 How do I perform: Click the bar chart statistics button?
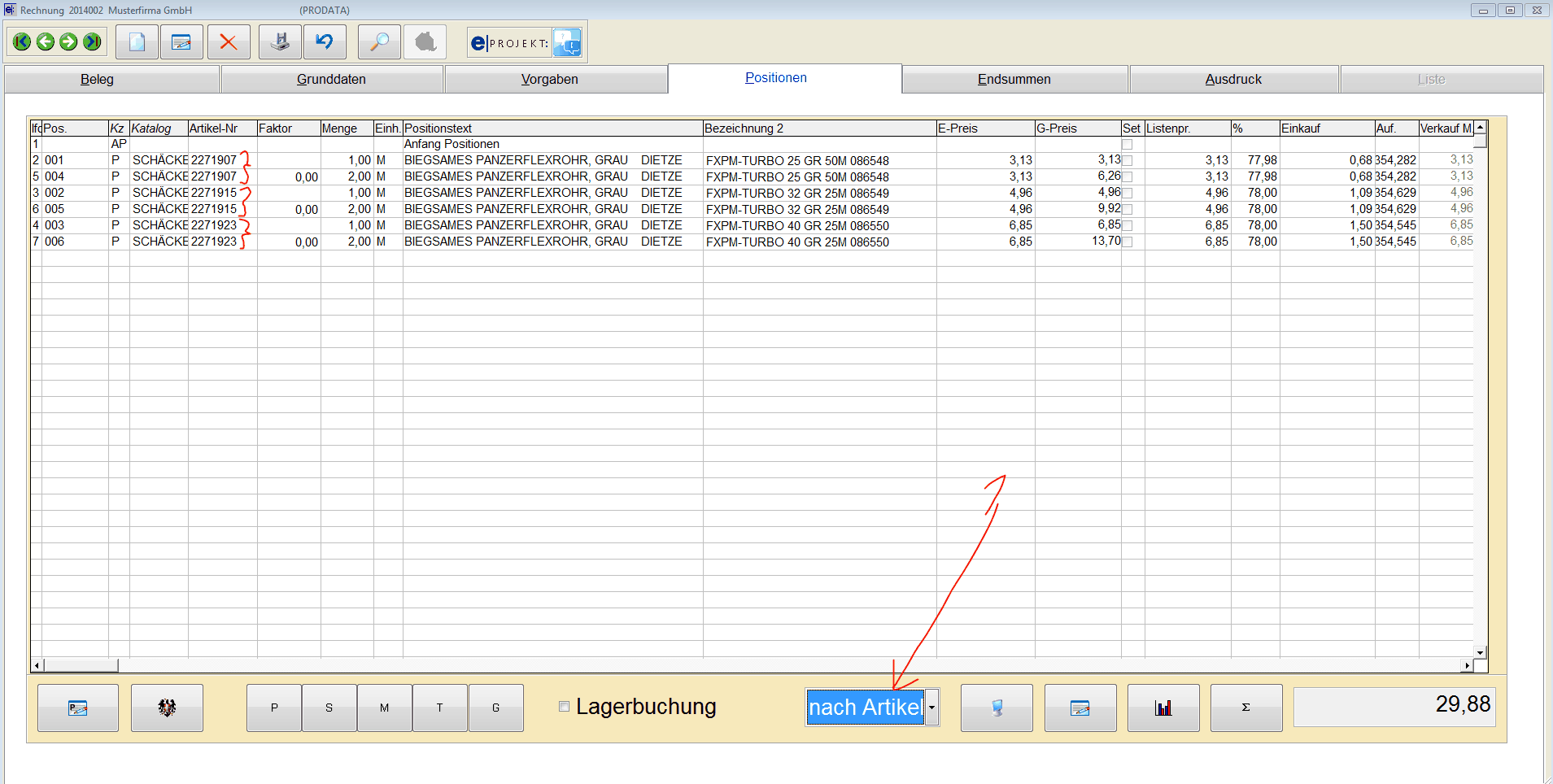[1163, 708]
